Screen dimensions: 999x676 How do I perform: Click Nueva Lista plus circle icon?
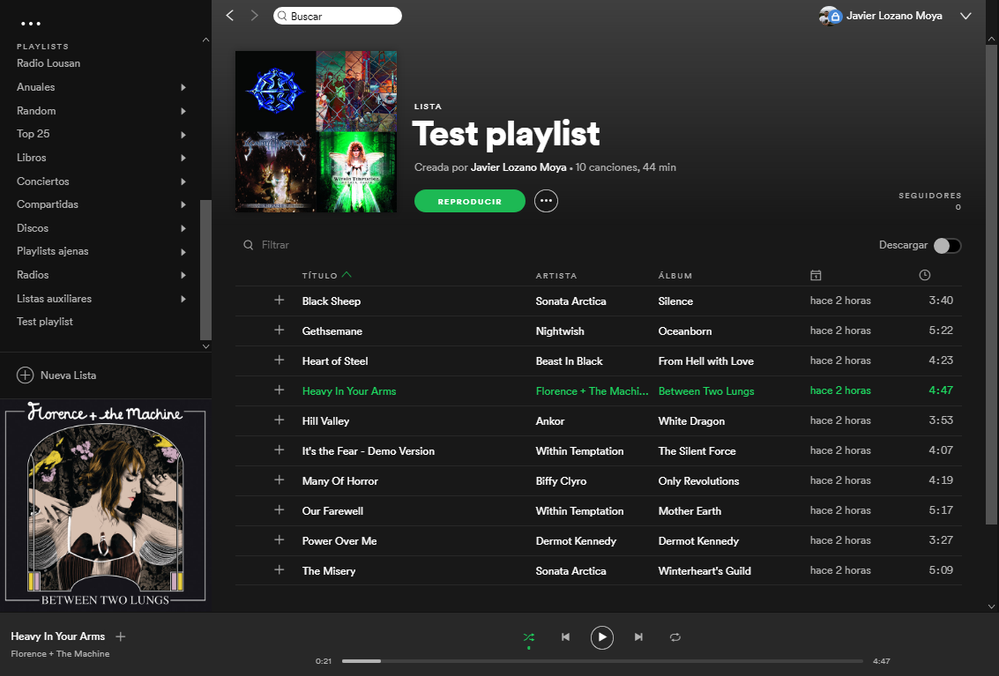tap(25, 375)
